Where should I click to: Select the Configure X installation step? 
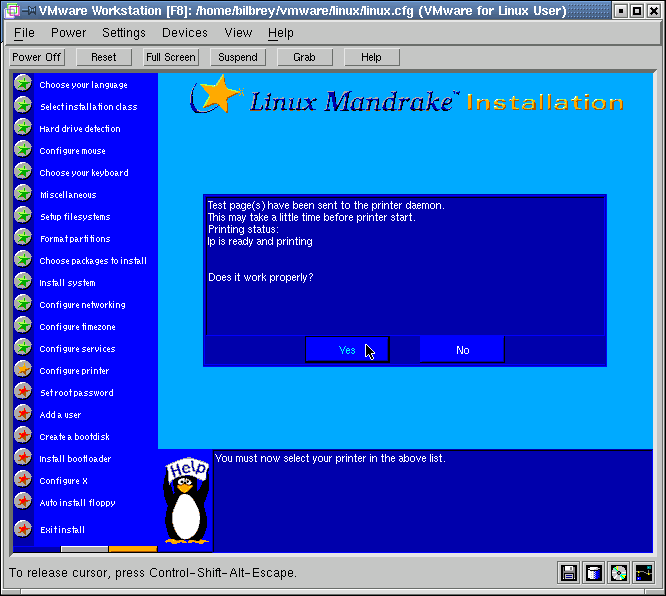(63, 481)
